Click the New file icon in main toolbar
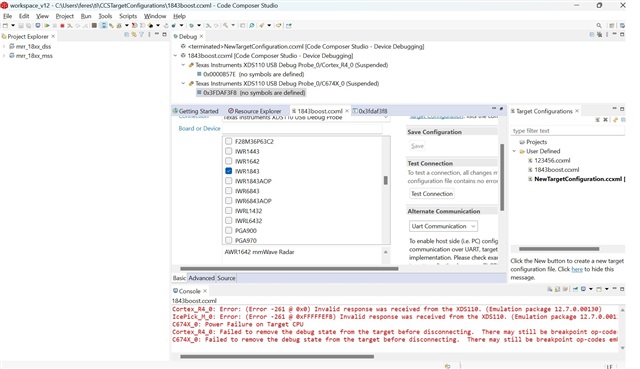The width and height of the screenshot is (640, 369). click(x=5, y=25)
